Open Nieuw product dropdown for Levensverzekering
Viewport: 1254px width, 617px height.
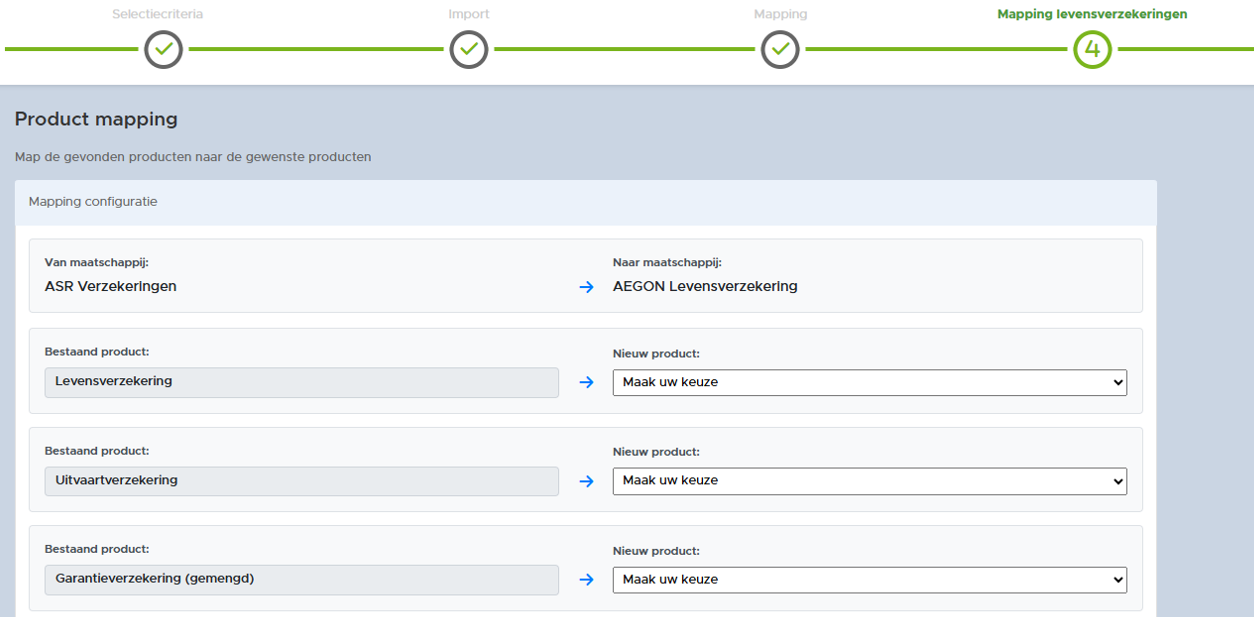point(869,382)
